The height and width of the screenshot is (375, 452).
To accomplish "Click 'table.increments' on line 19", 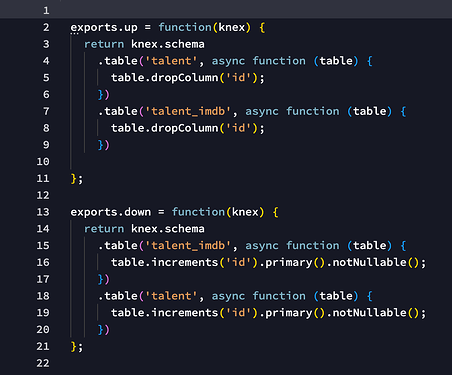I will click(x=164, y=313).
